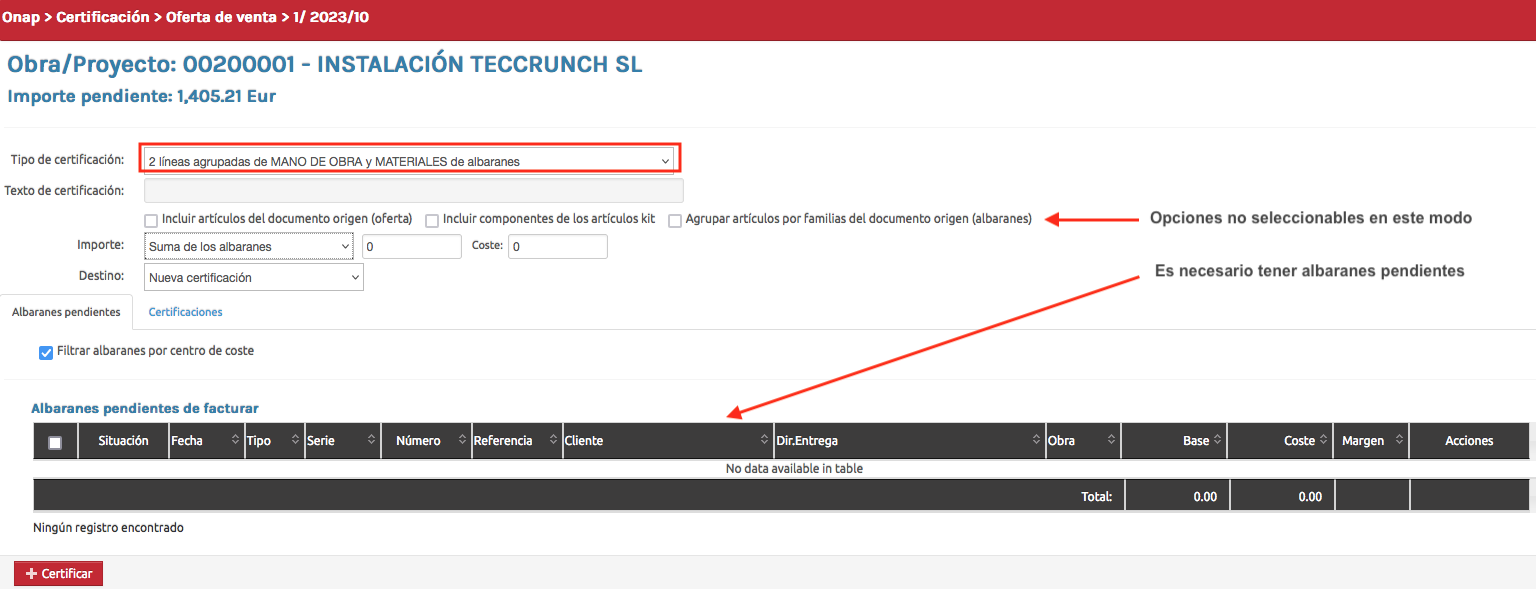This screenshot has width=1536, height=589.
Task: Click the red Certificar button
Action: point(58,574)
